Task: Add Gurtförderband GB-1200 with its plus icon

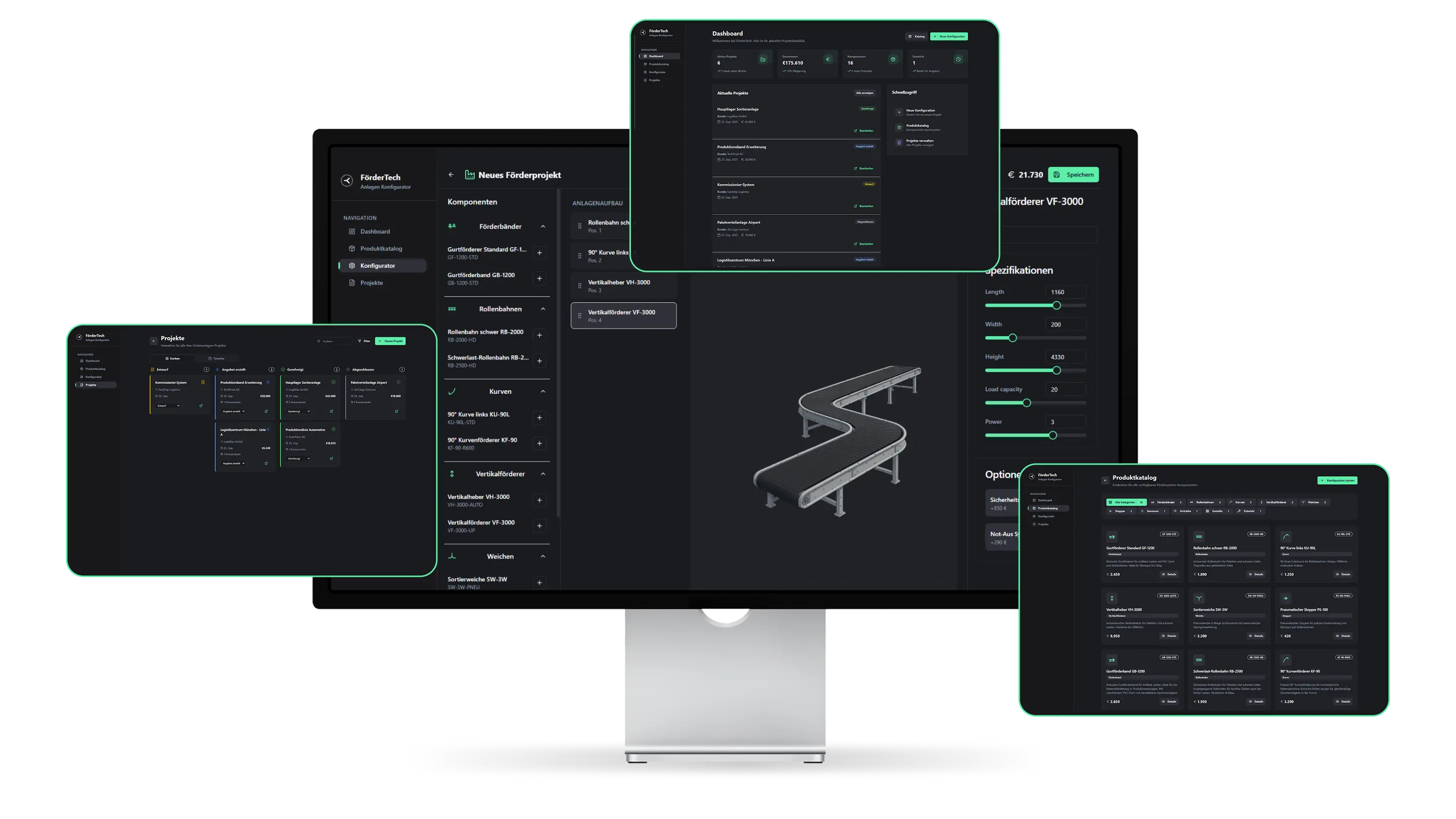Action: (539, 279)
